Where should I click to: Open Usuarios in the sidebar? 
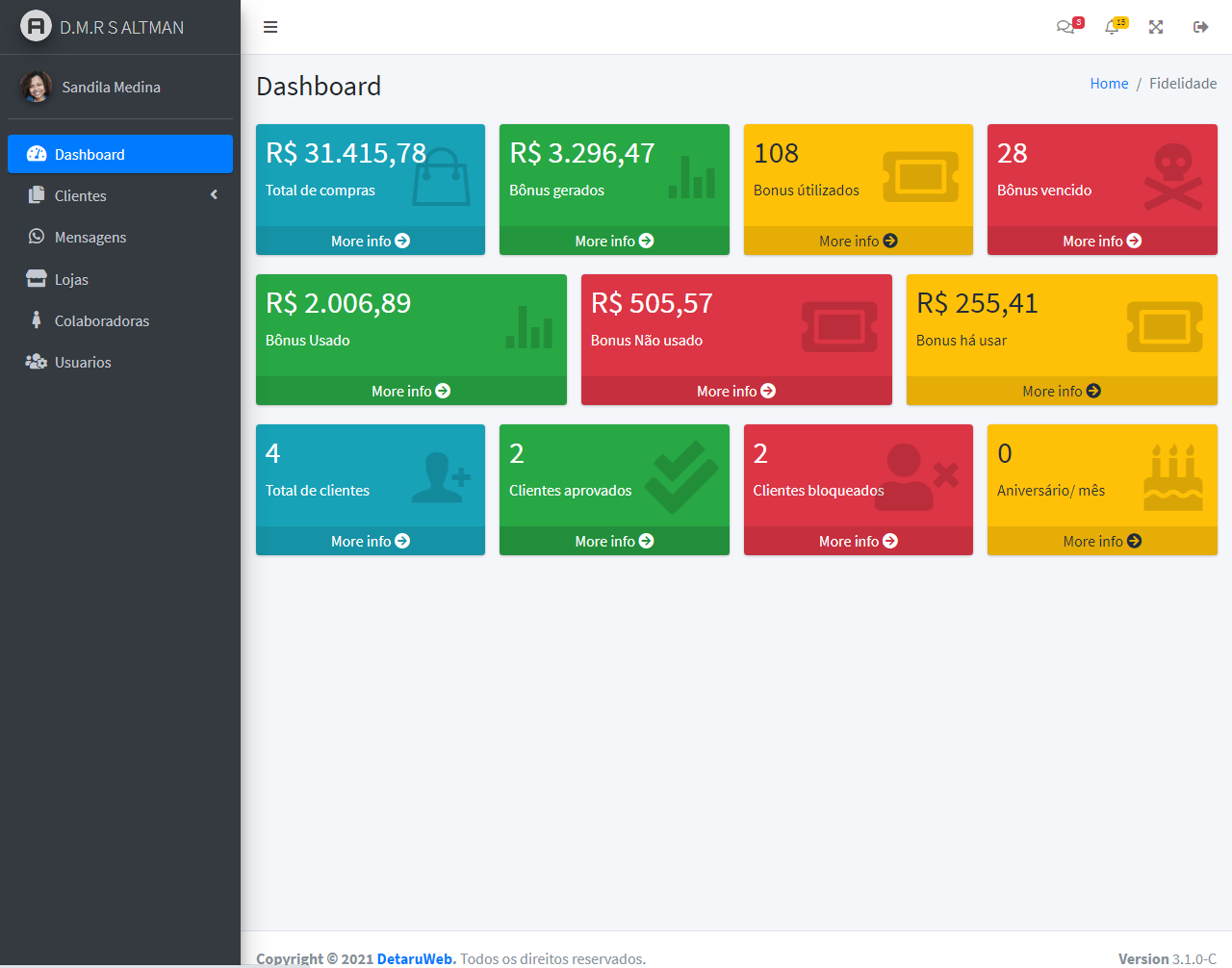click(120, 362)
